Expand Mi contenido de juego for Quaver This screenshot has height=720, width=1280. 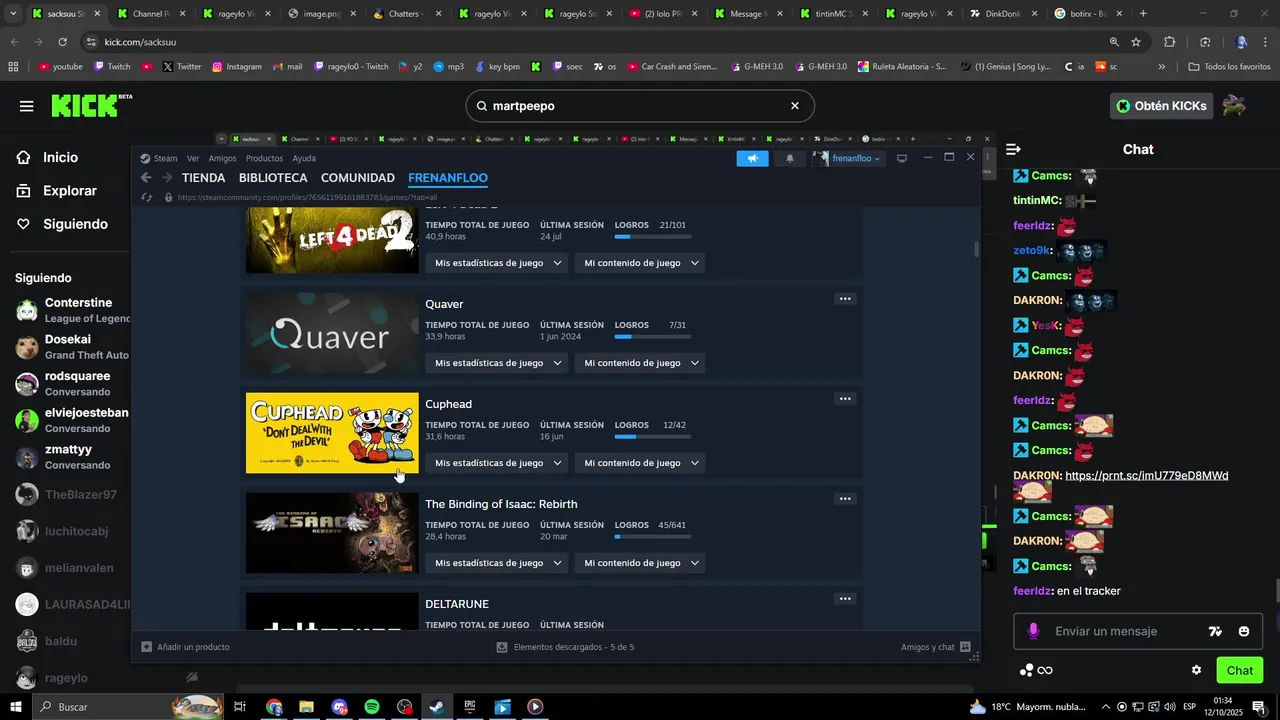click(x=639, y=363)
